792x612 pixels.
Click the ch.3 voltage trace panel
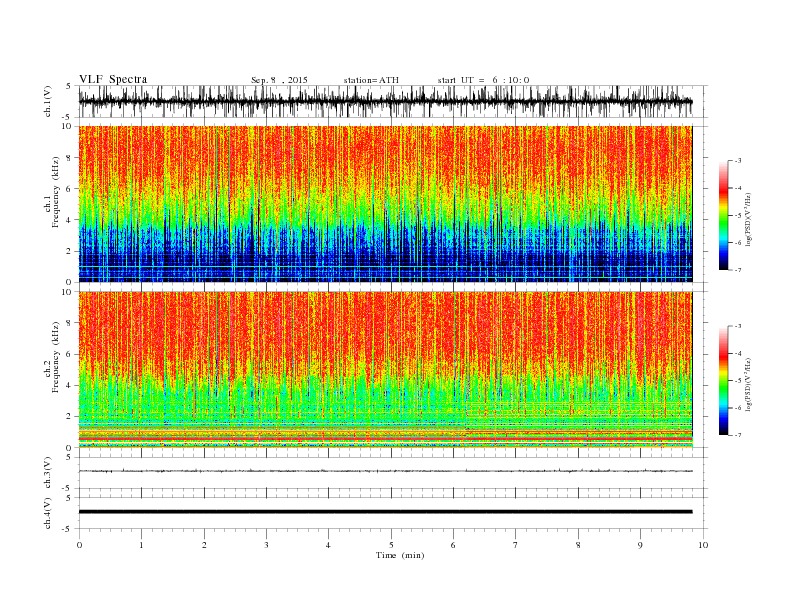click(392, 473)
